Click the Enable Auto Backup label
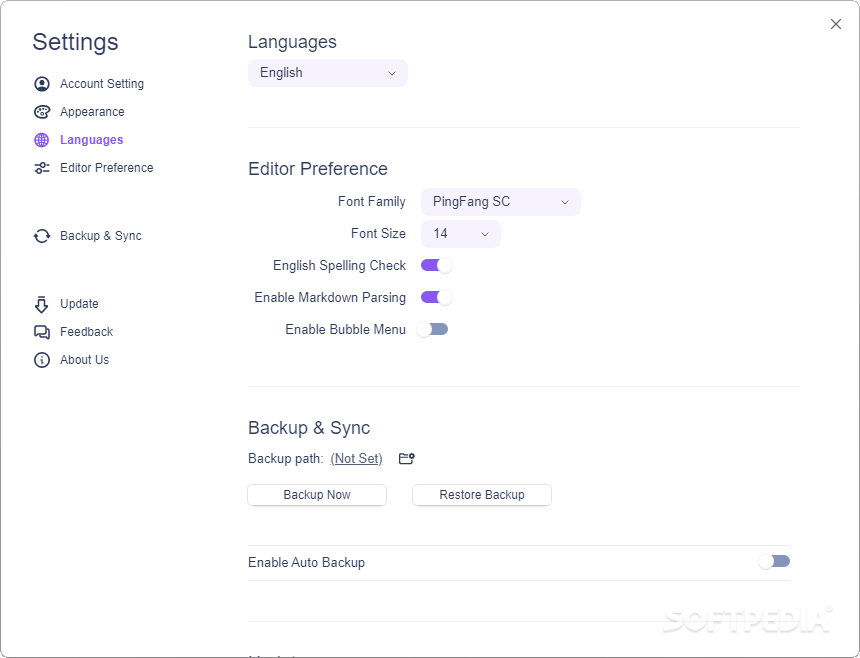Screen dimensions: 860x658 (307, 563)
